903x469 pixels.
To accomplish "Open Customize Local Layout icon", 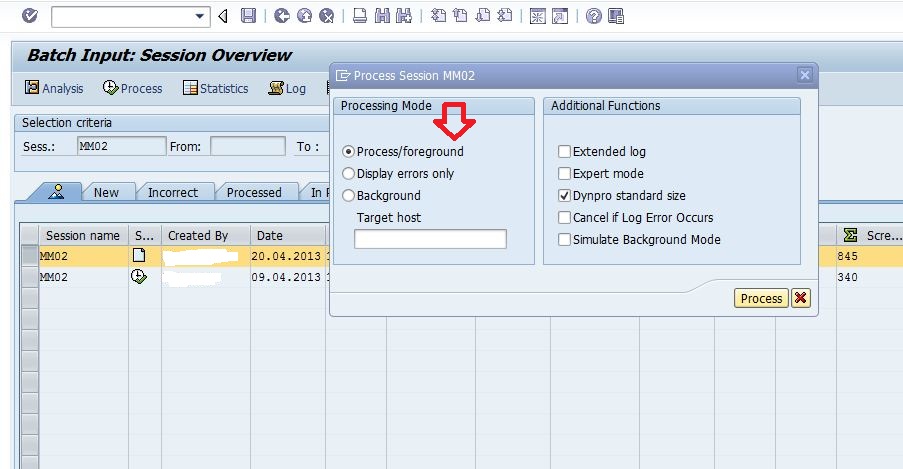I will tap(616, 16).
